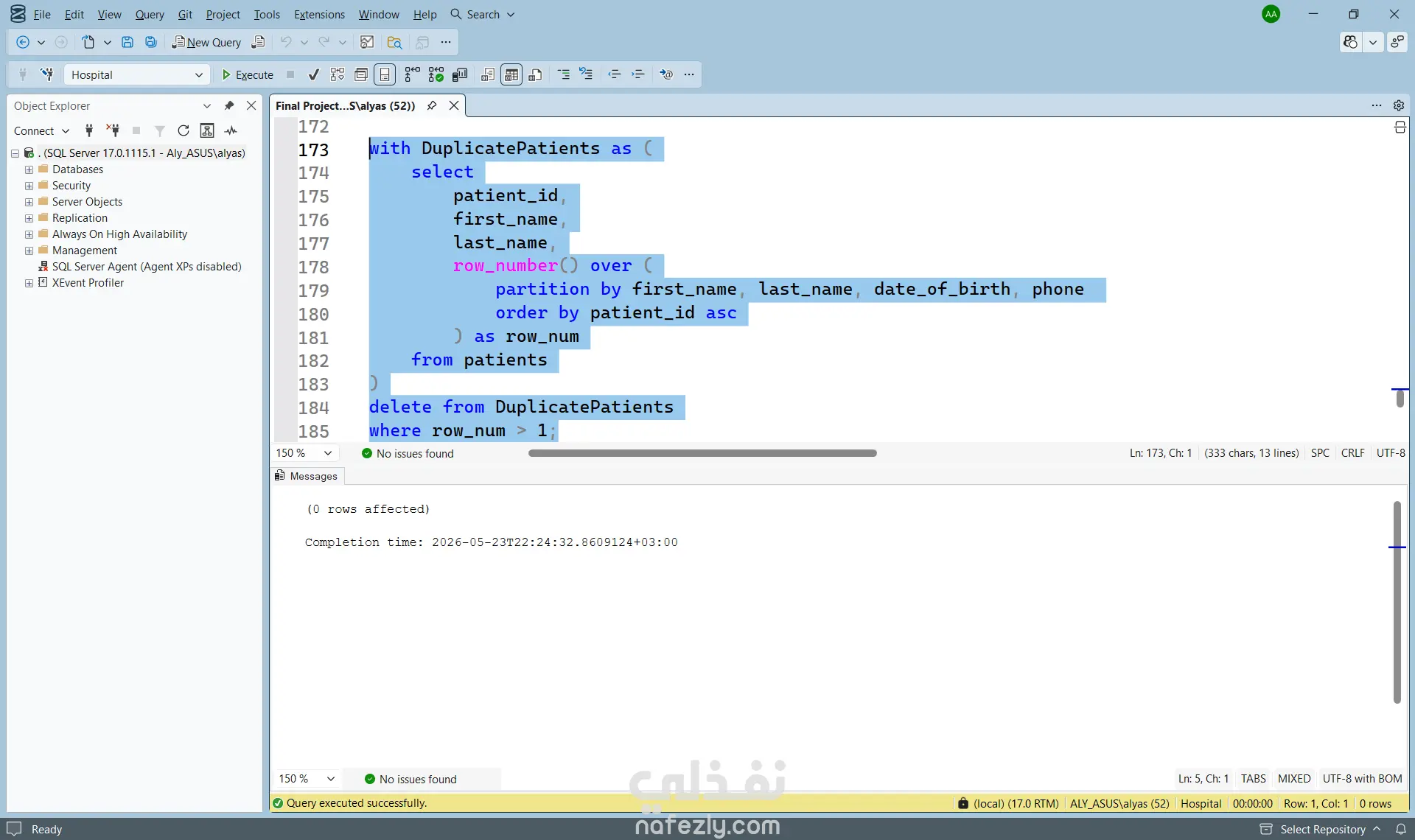Screen dimensions: 1415x840
Task: Toggle the Object Explorer auto-hide pin
Action: (229, 105)
